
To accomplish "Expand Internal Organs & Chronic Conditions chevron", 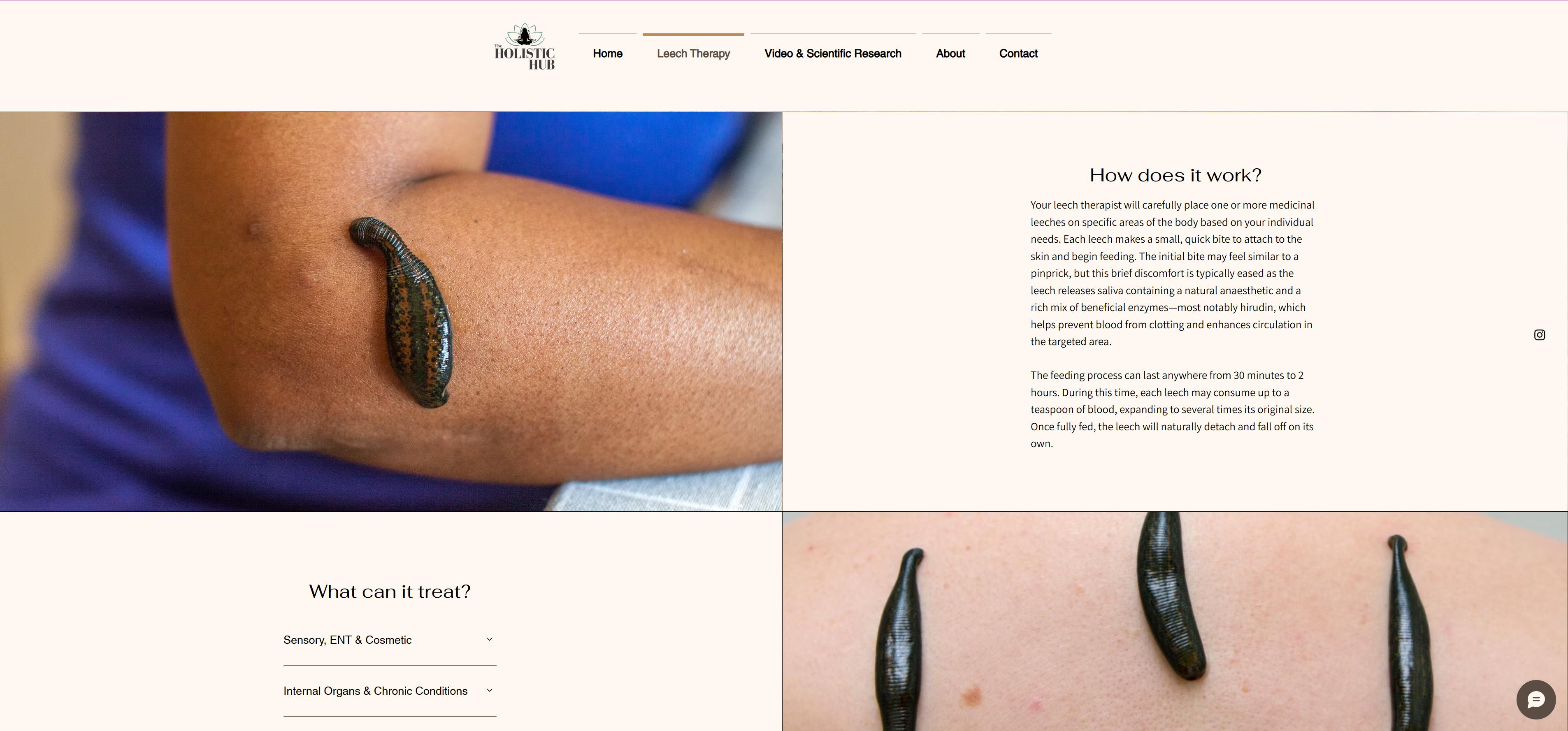I will coord(489,690).
